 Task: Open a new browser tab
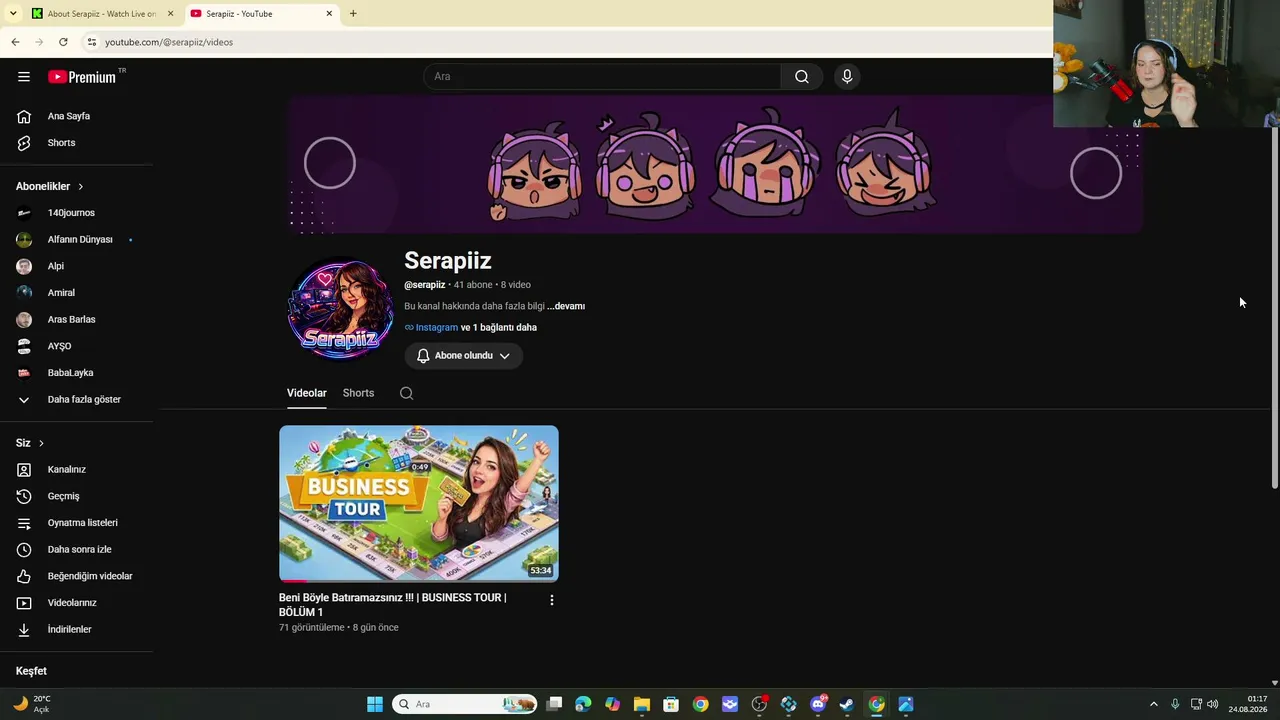pos(353,14)
